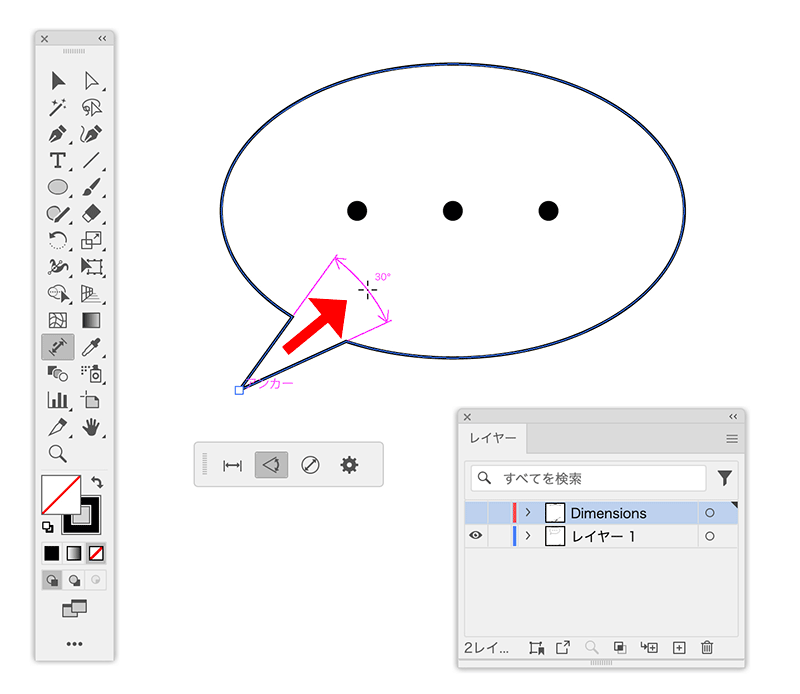Image resolution: width=800 pixels, height=694 pixels.
Task: Collapse the Layers panel with double arrows
Action: [x=733, y=416]
